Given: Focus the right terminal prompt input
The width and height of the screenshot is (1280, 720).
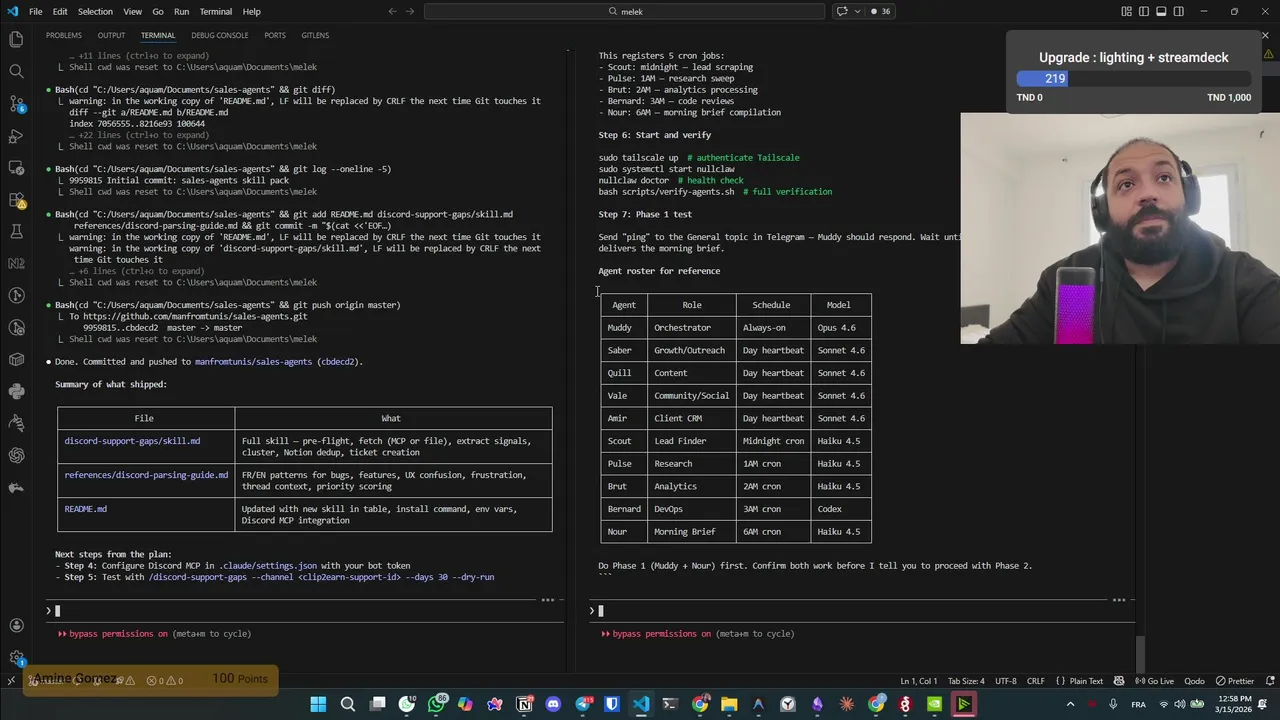Looking at the screenshot, I should coord(862,611).
